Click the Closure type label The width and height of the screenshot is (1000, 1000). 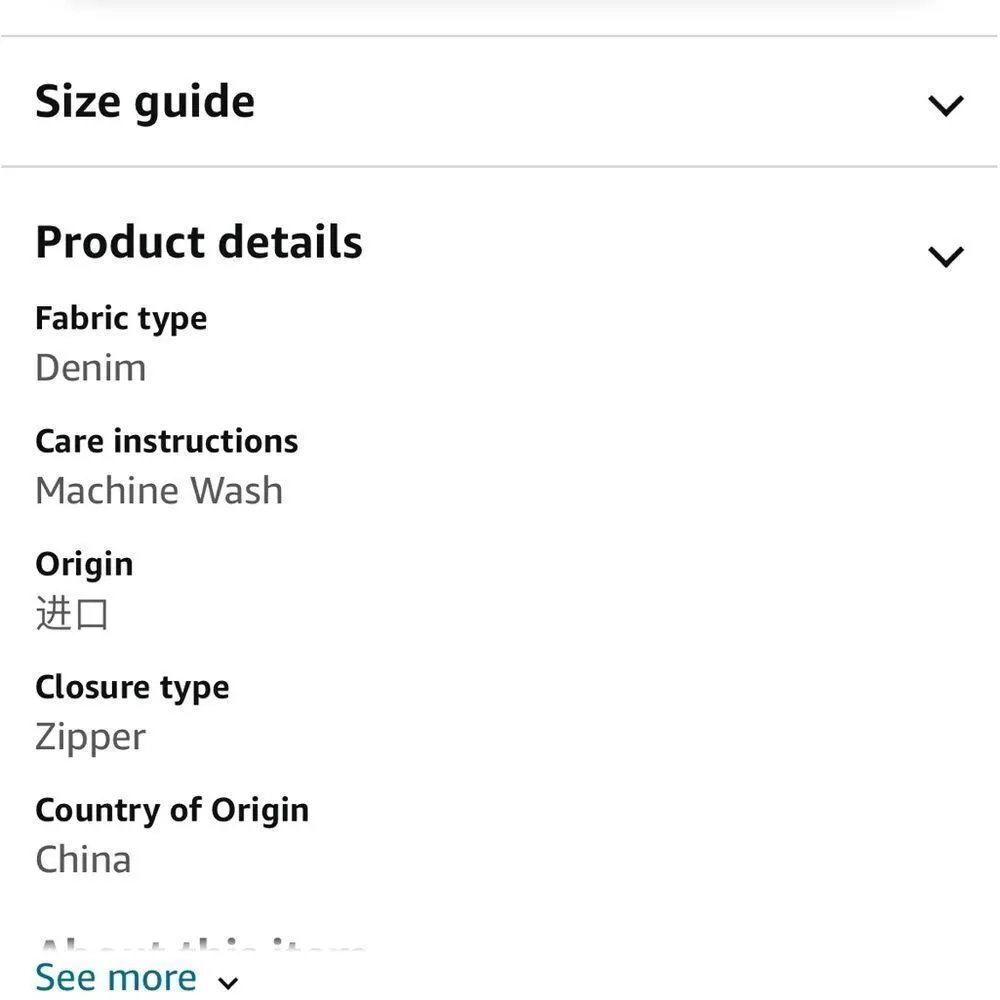[132, 687]
